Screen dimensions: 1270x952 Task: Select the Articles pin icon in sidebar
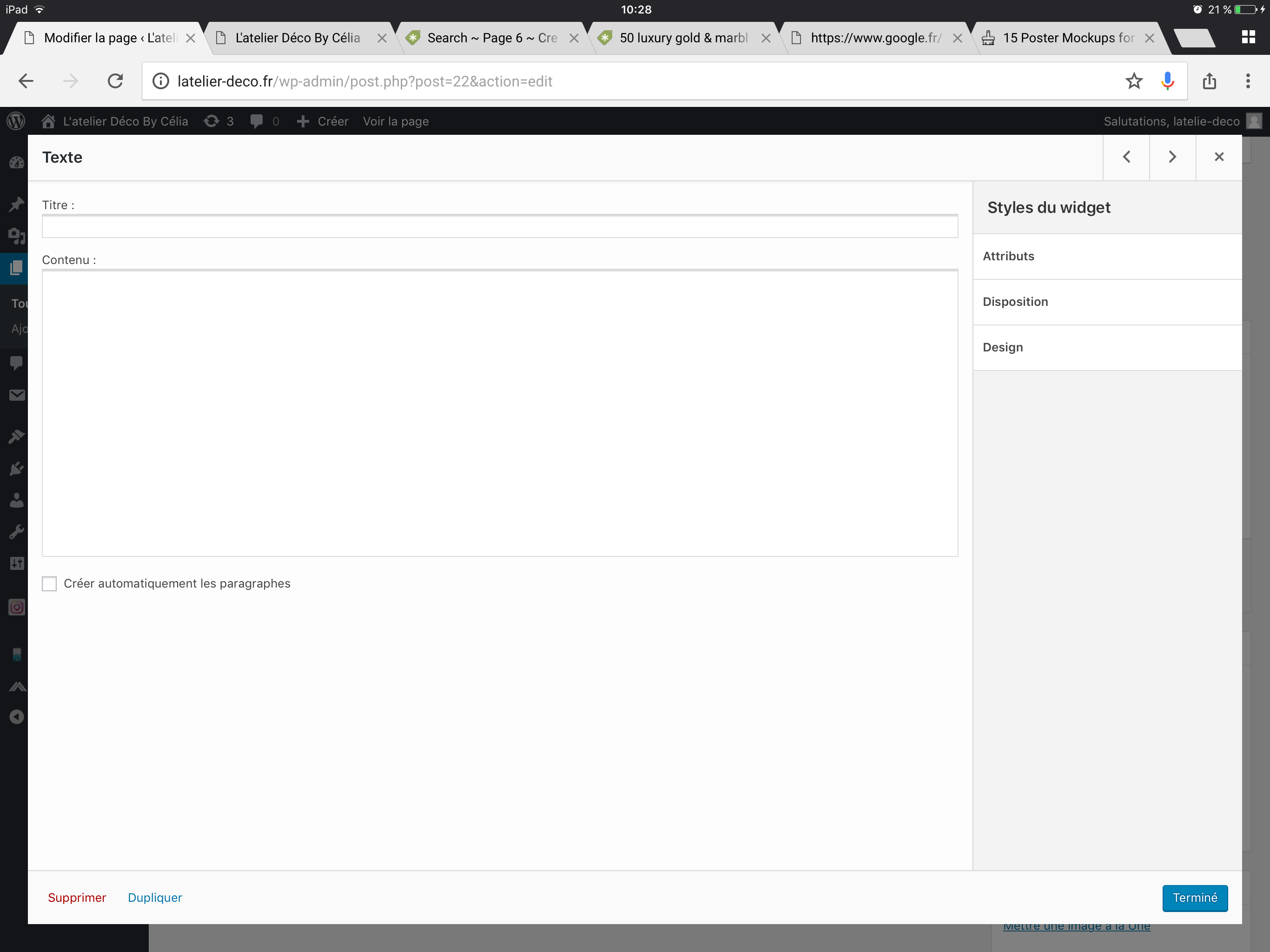[16, 205]
